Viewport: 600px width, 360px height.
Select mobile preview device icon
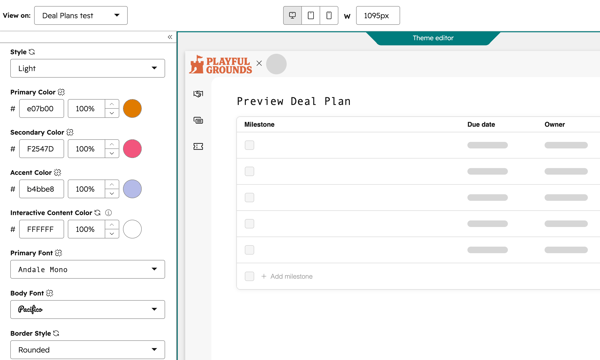(329, 16)
